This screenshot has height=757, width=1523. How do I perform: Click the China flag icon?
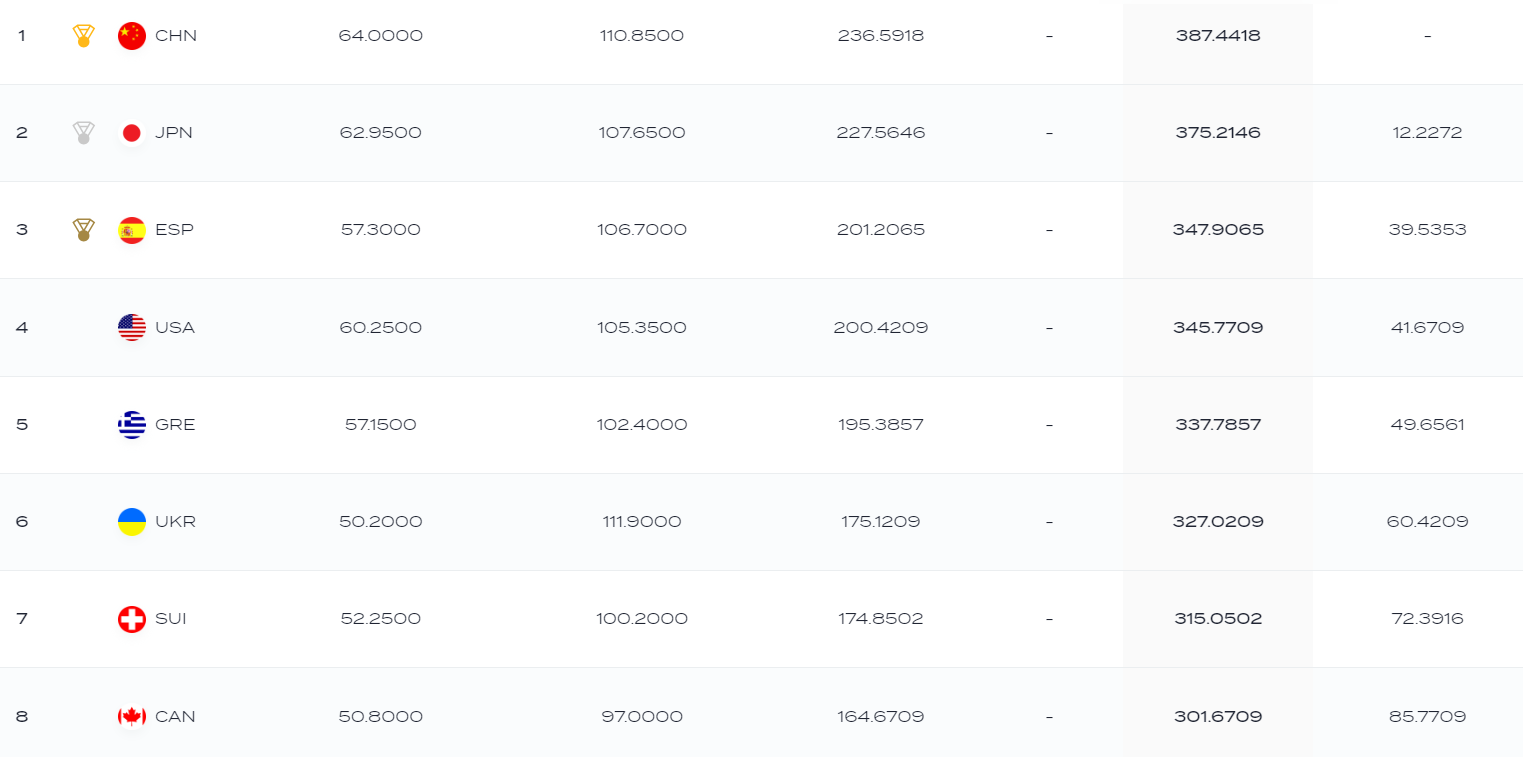pos(132,36)
